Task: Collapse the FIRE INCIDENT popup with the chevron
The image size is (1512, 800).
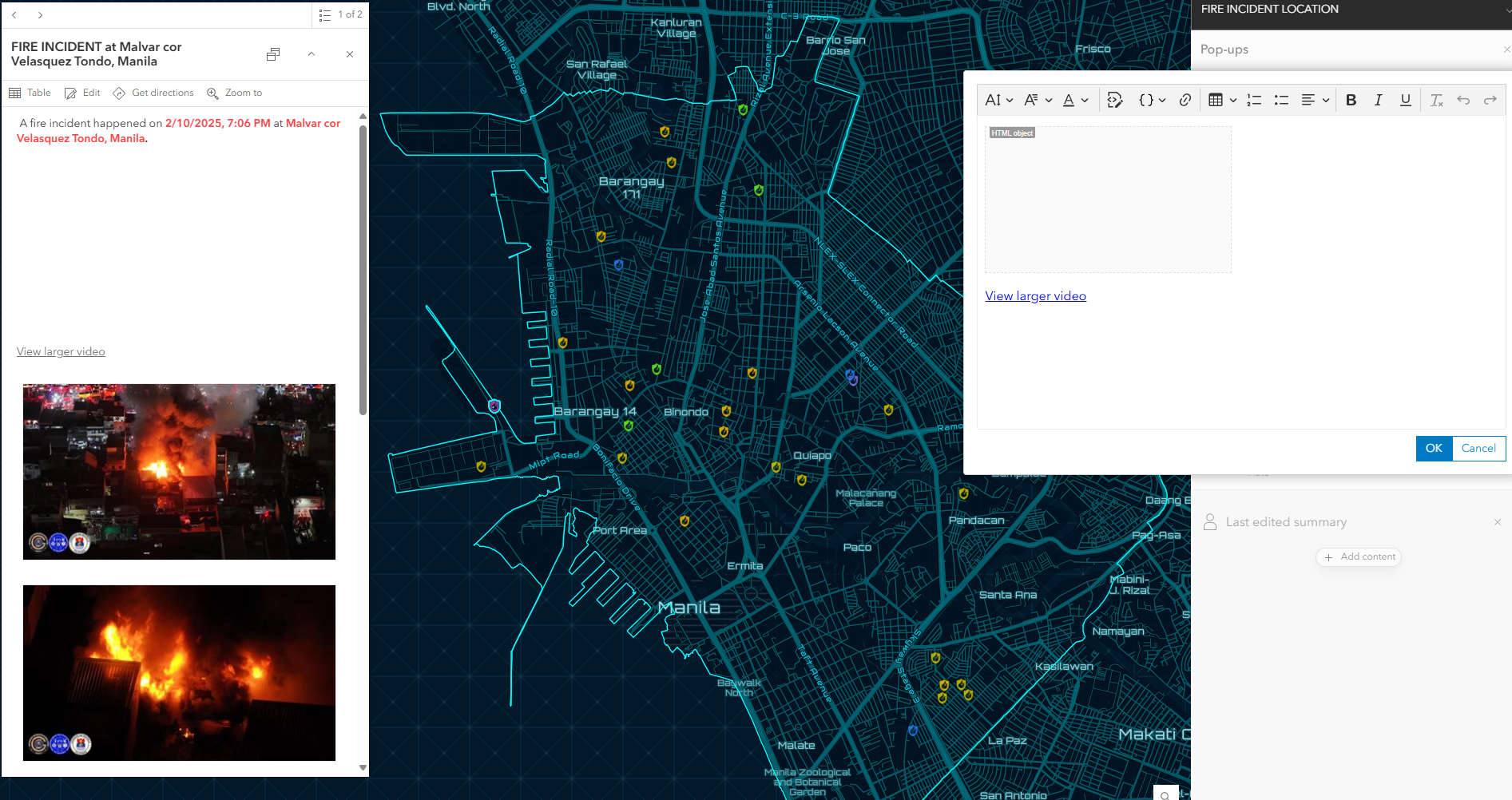Action: pos(312,53)
